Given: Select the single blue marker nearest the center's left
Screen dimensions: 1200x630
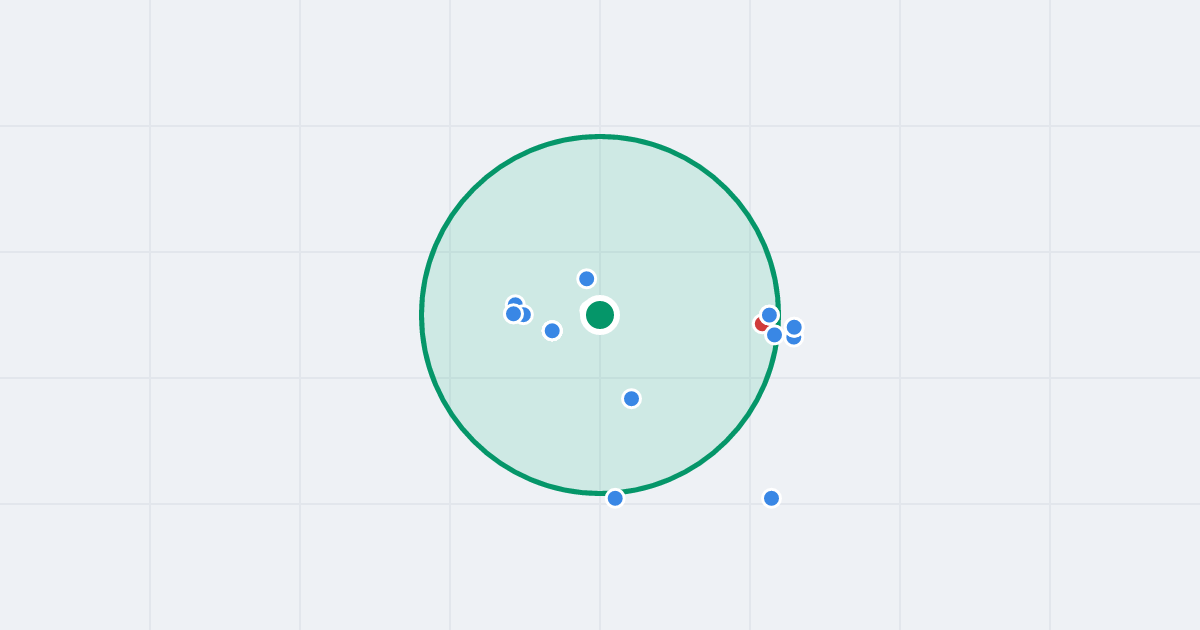Looking at the screenshot, I should click(x=552, y=331).
